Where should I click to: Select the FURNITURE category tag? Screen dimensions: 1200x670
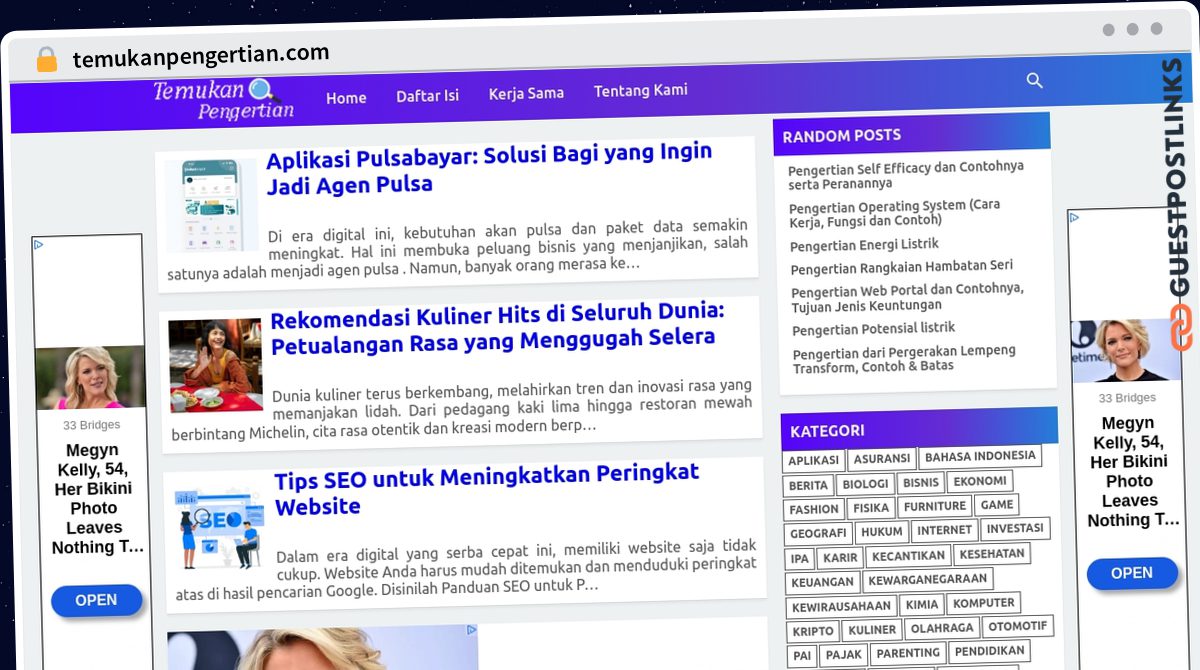(935, 506)
